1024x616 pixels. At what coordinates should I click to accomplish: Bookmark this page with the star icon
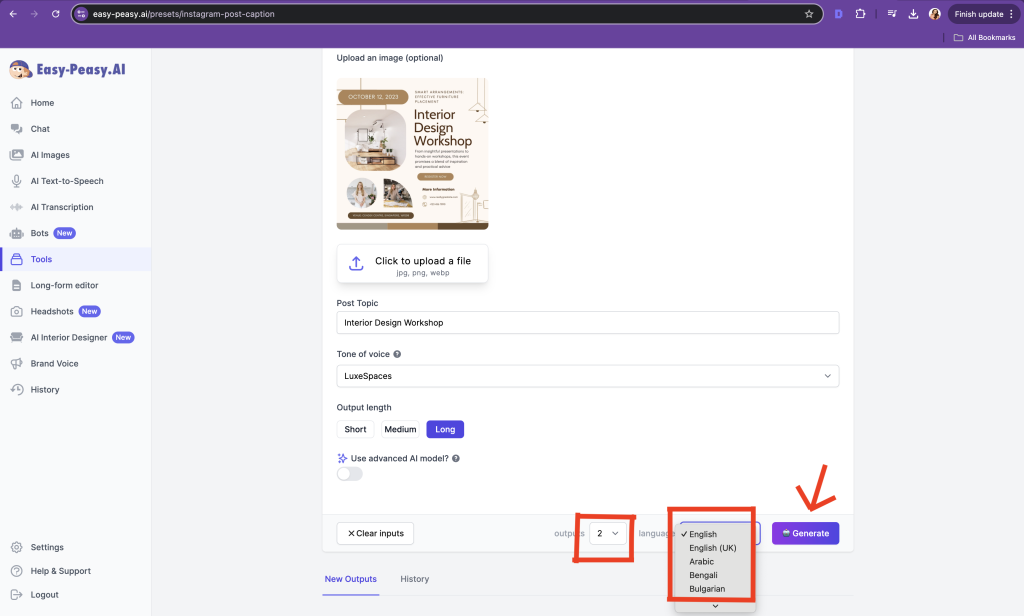tap(808, 14)
